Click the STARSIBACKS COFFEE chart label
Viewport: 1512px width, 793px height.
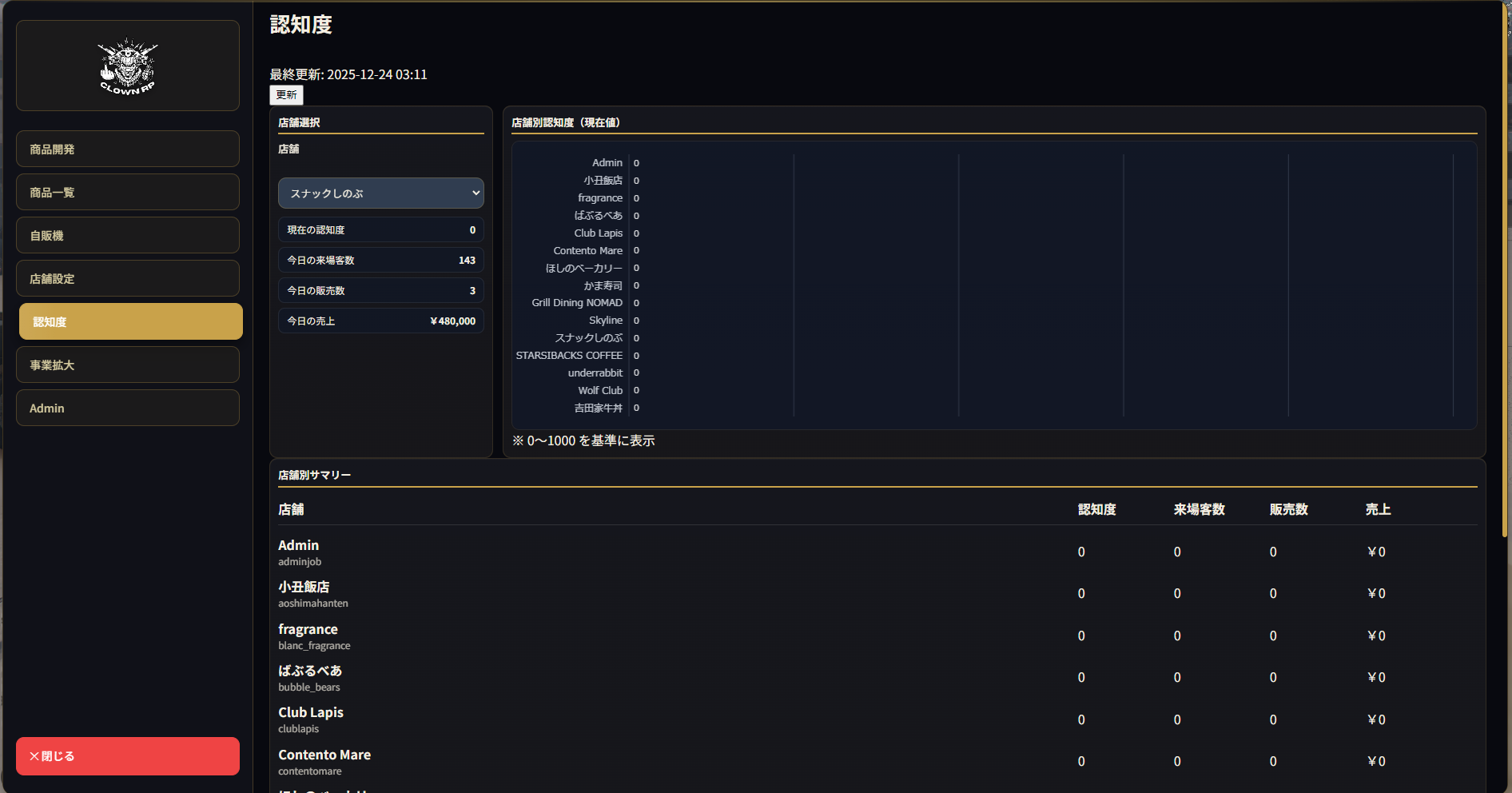click(x=568, y=356)
